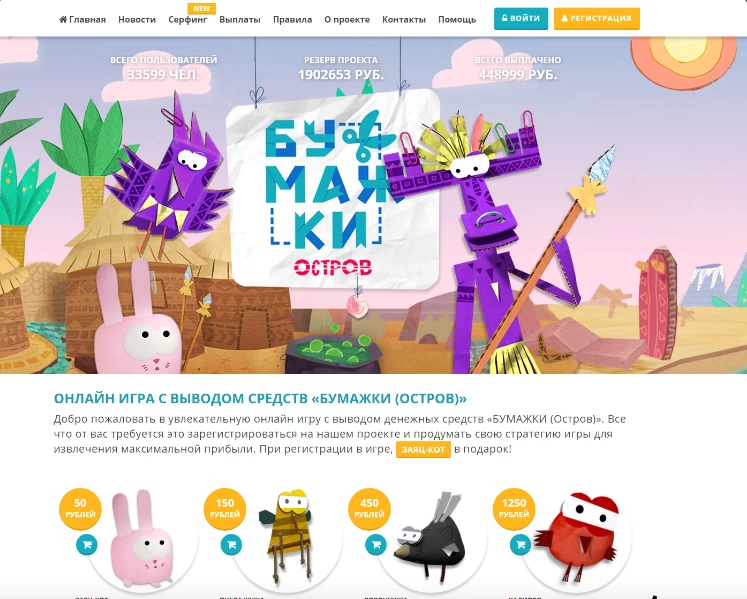Go to the Выплаты page

click(x=240, y=20)
